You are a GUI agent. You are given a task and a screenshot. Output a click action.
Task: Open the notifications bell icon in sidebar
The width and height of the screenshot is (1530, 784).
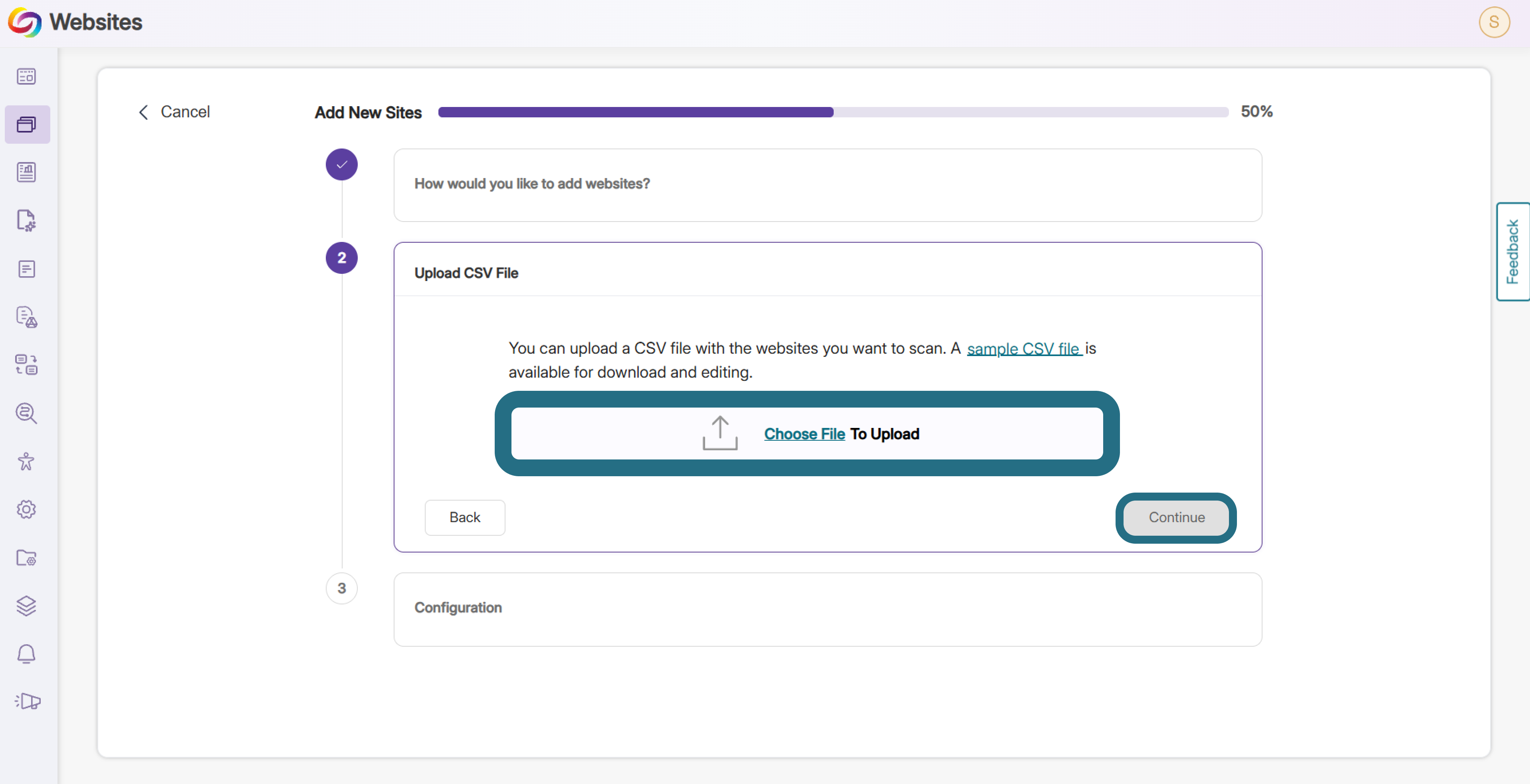27,654
